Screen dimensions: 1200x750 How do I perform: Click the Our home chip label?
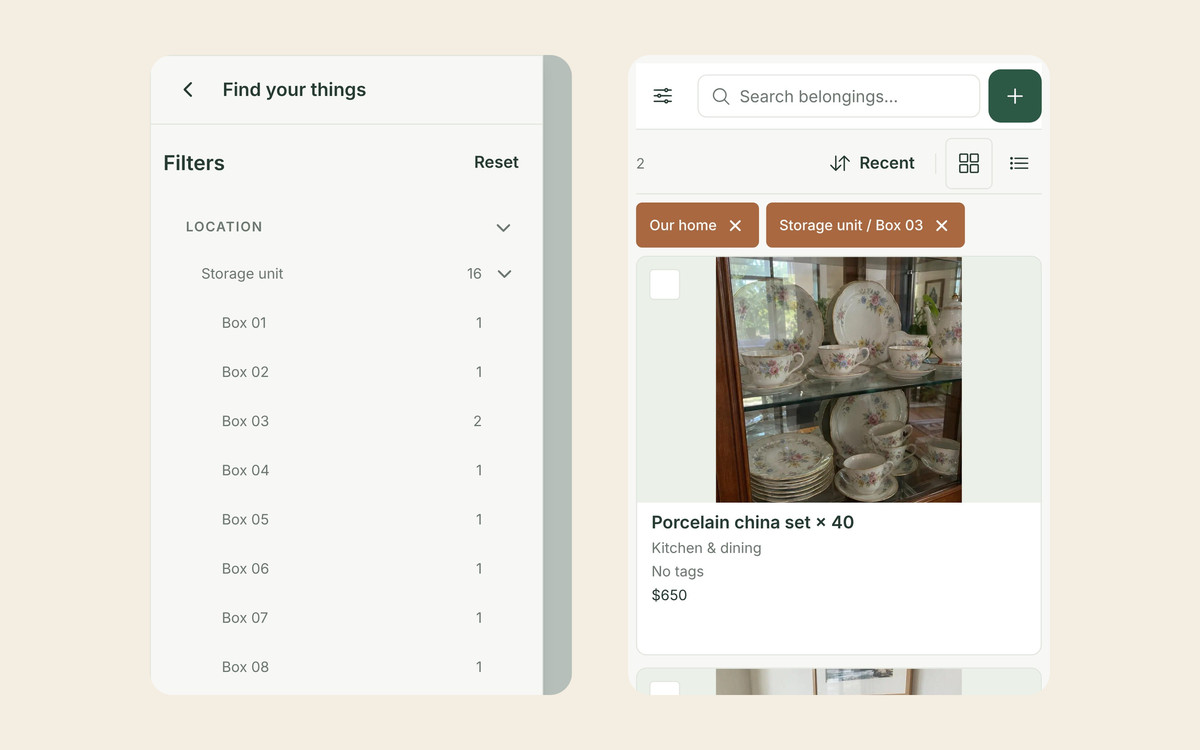pos(682,226)
